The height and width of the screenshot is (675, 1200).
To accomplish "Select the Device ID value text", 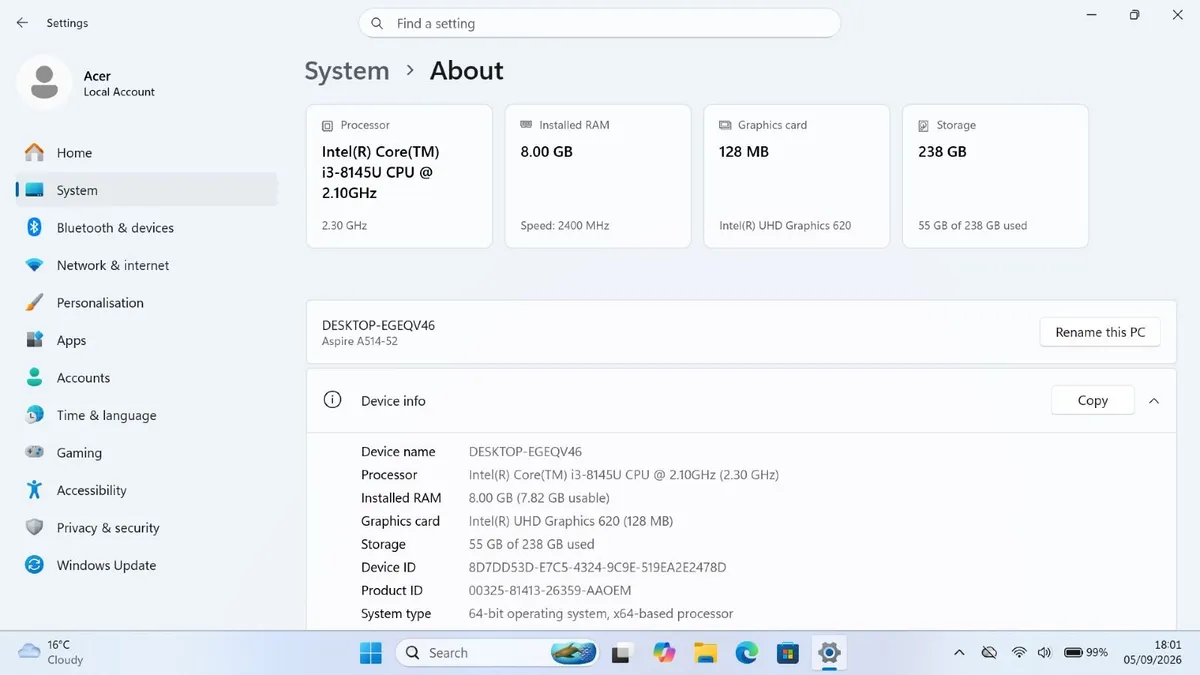I will click(597, 567).
